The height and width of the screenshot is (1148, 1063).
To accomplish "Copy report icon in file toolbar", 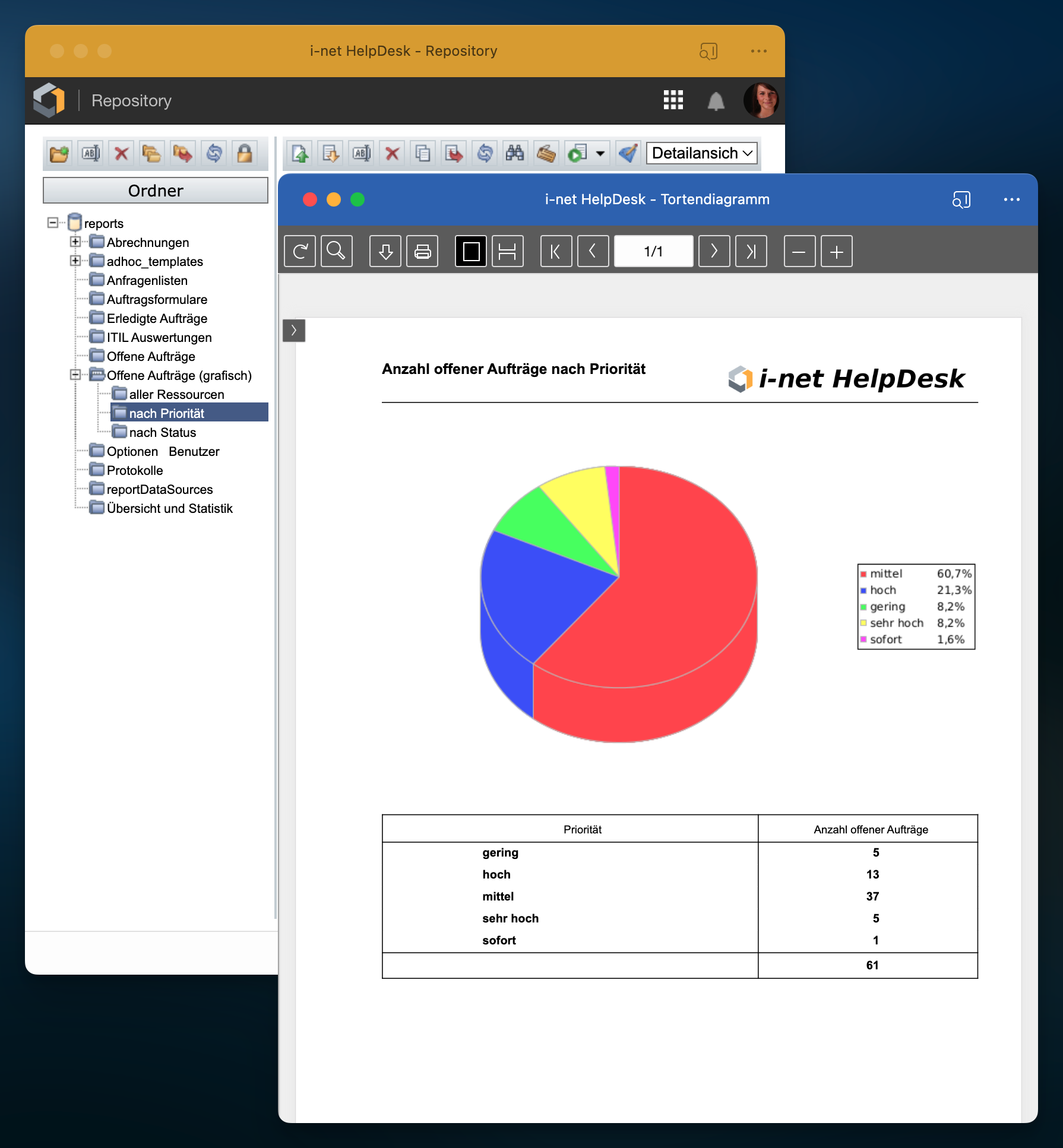I will click(x=423, y=154).
